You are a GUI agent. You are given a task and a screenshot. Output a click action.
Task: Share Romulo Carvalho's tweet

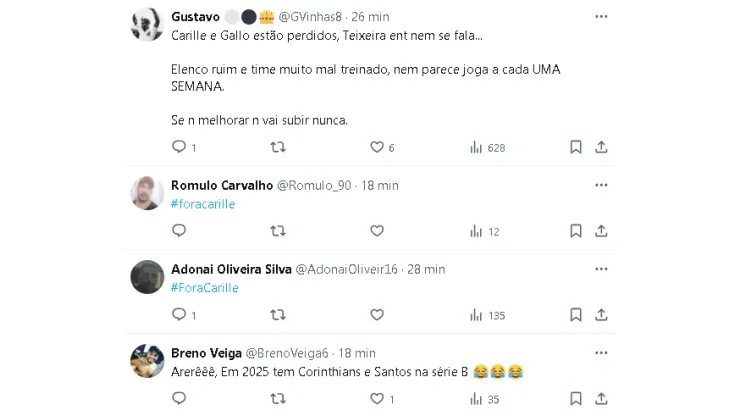601,231
